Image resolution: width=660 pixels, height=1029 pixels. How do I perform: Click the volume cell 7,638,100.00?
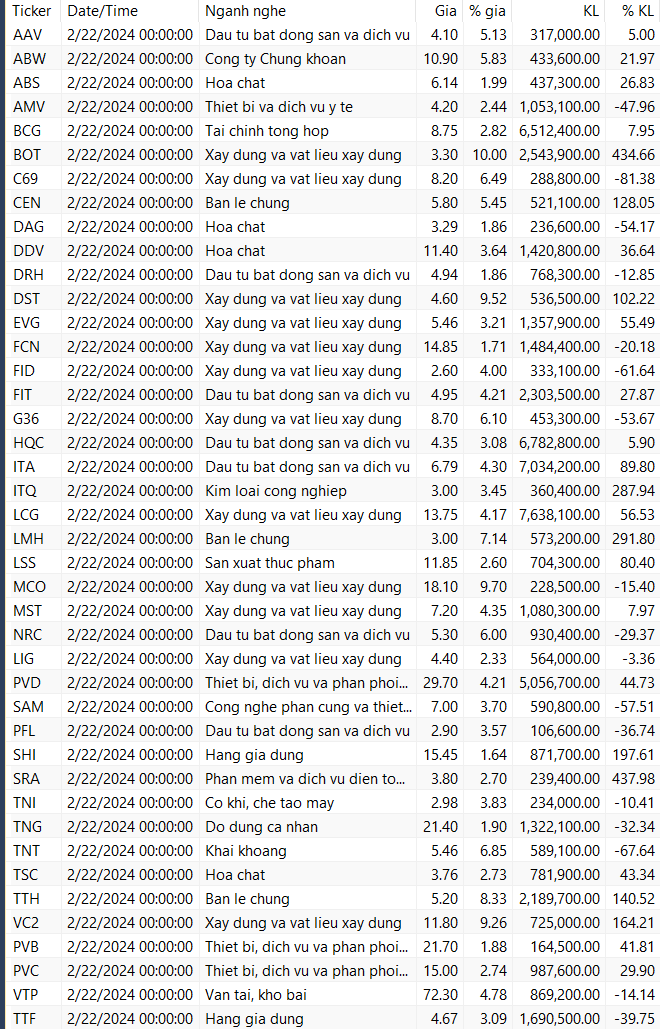pyautogui.click(x=559, y=515)
